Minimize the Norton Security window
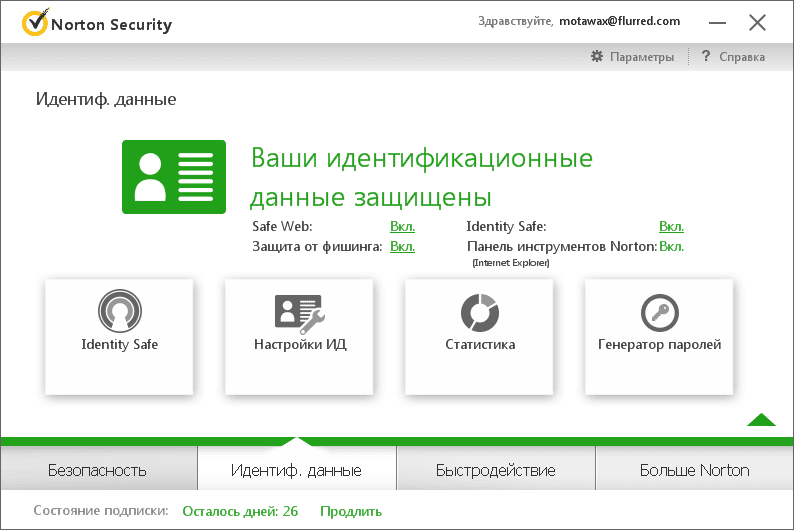The height and width of the screenshot is (530, 794). pyautogui.click(x=717, y=23)
